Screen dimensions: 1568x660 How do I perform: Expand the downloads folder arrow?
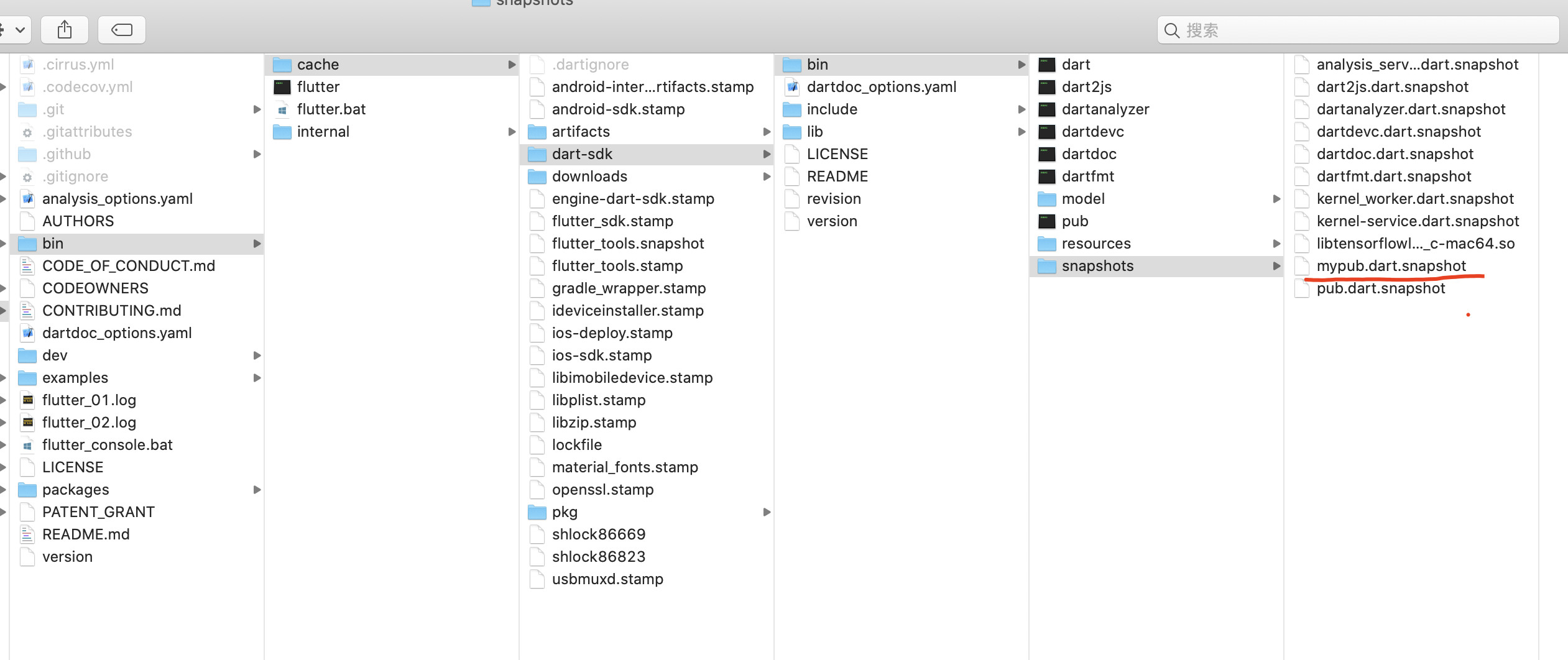tap(767, 176)
